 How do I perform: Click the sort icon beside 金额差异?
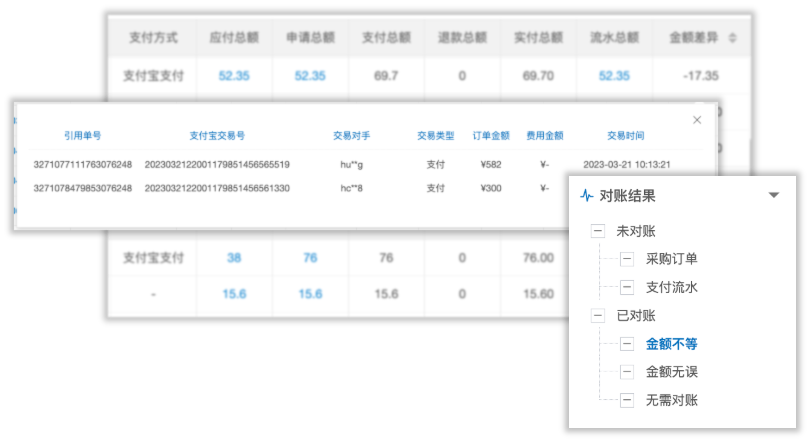pos(733,37)
